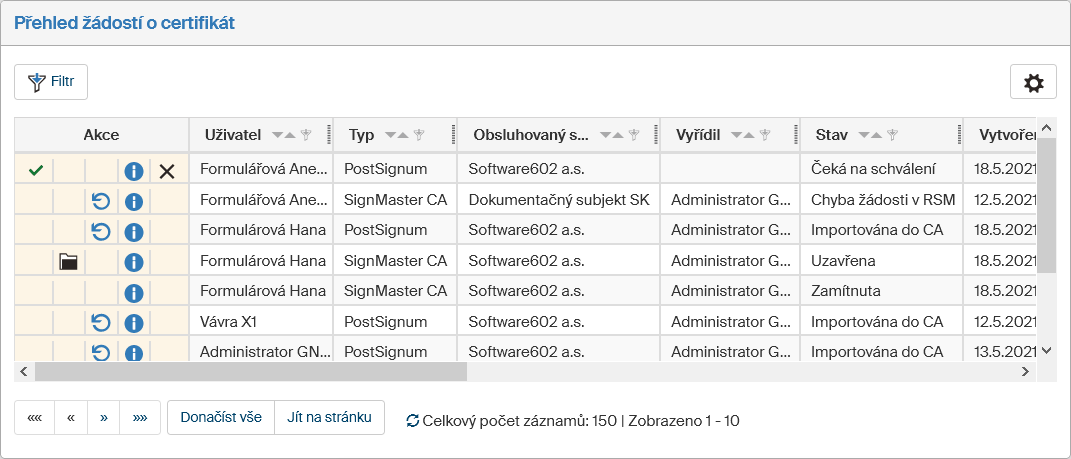
Task: Go to the next page of records
Action: [104, 418]
